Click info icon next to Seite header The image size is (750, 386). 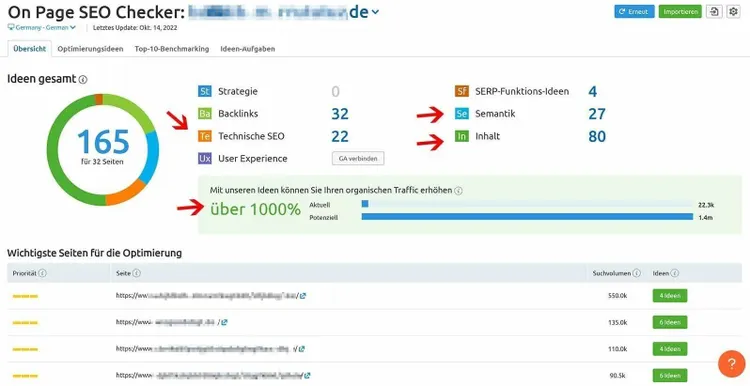136,273
